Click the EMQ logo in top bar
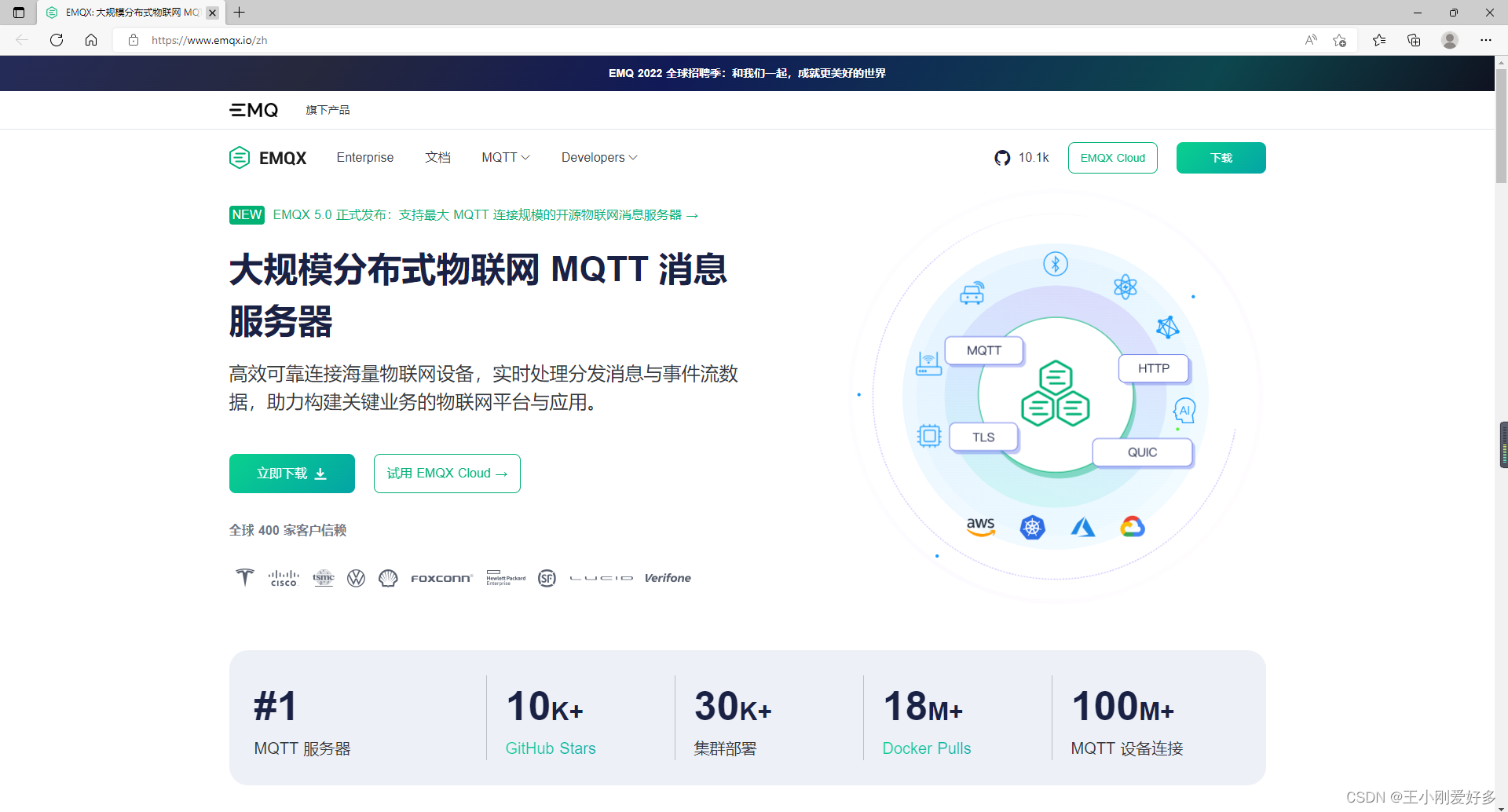Screen dimensions: 1508x812 [x=253, y=110]
